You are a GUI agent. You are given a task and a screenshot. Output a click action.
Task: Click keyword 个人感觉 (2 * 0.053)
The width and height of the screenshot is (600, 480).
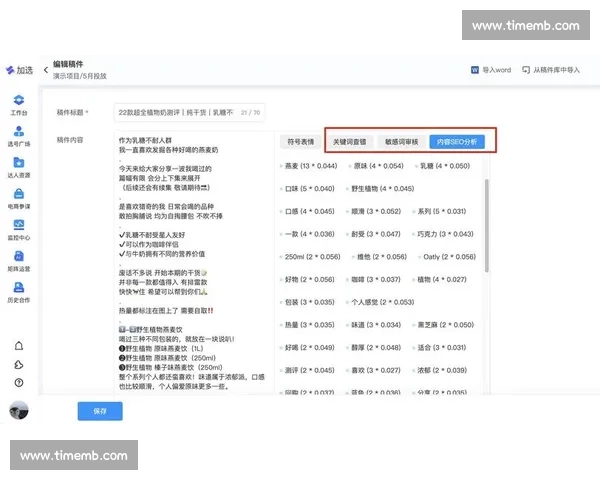[x=383, y=302]
